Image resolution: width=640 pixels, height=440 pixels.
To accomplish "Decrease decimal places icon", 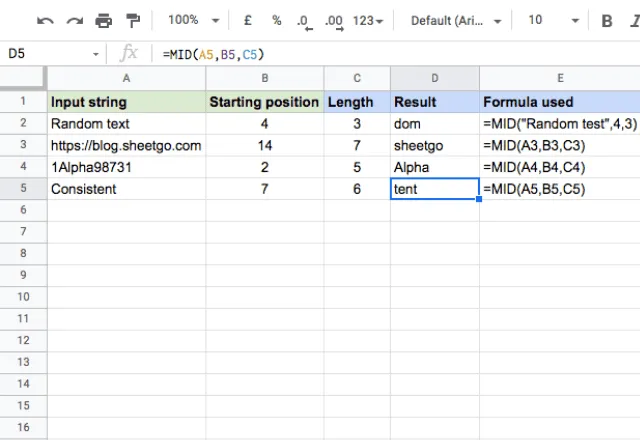I will [304, 22].
